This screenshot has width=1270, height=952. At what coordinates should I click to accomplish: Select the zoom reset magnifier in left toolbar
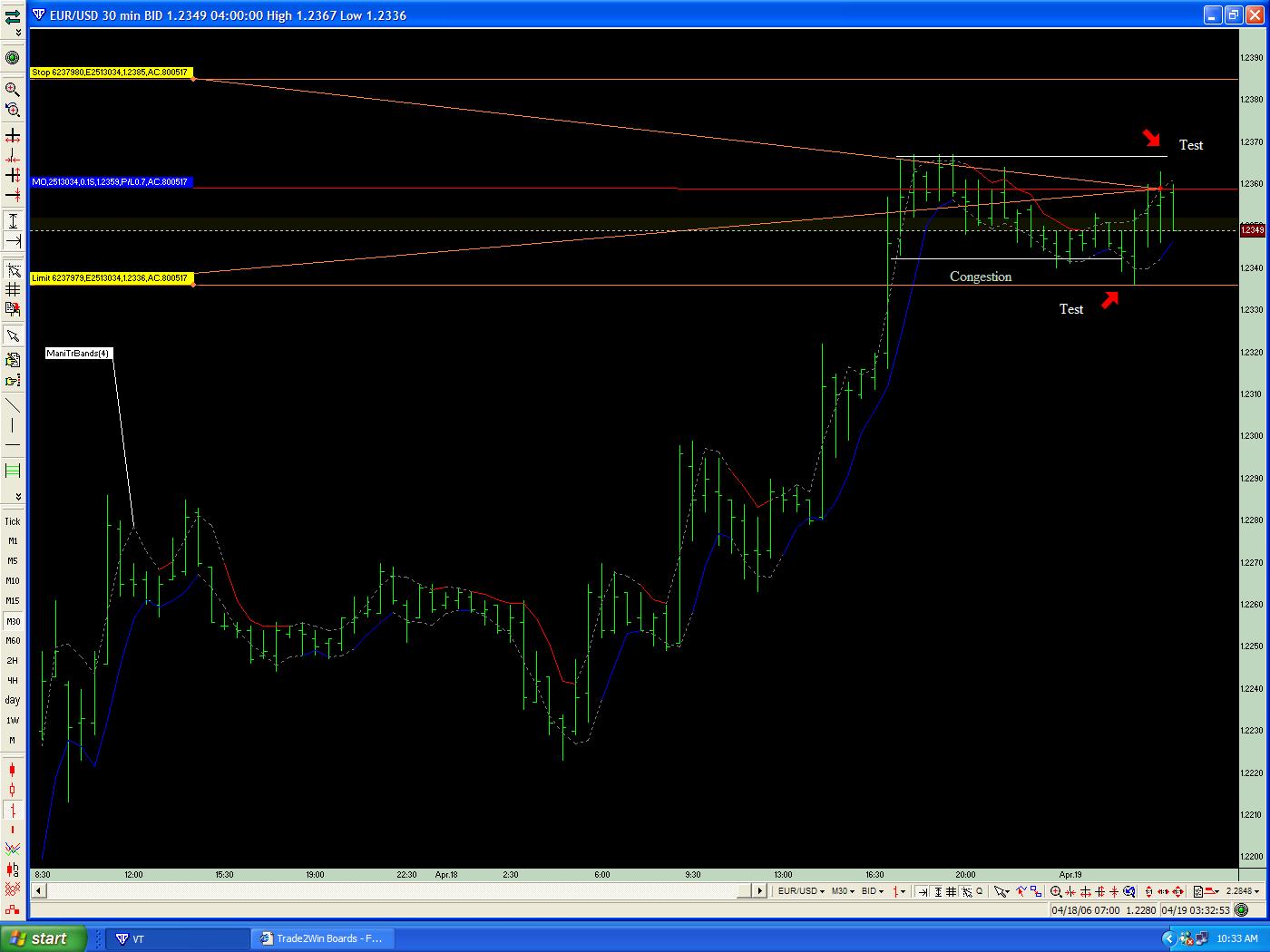tap(13, 110)
